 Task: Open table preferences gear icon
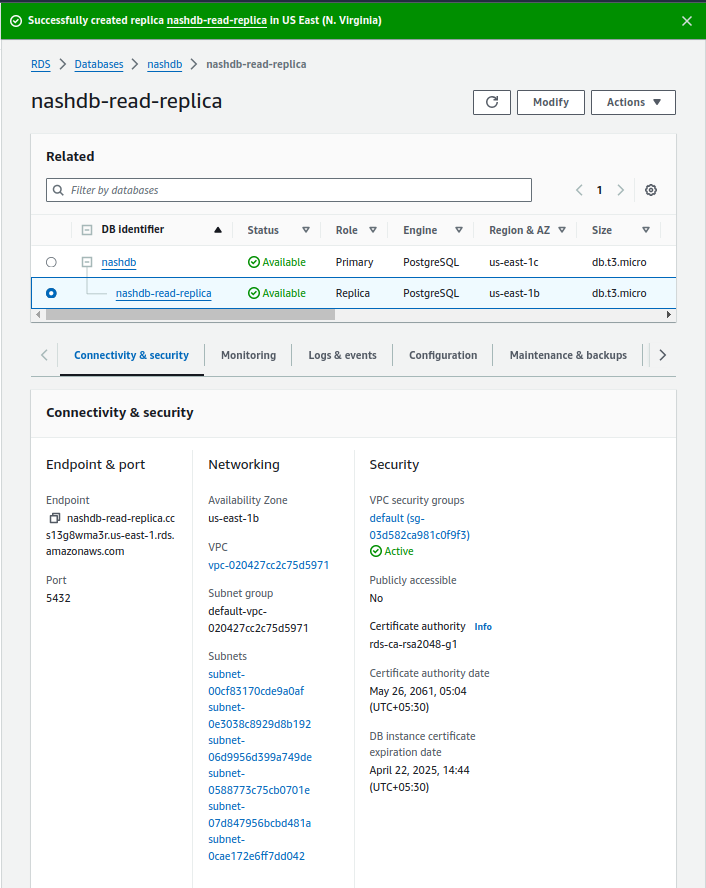(x=651, y=190)
